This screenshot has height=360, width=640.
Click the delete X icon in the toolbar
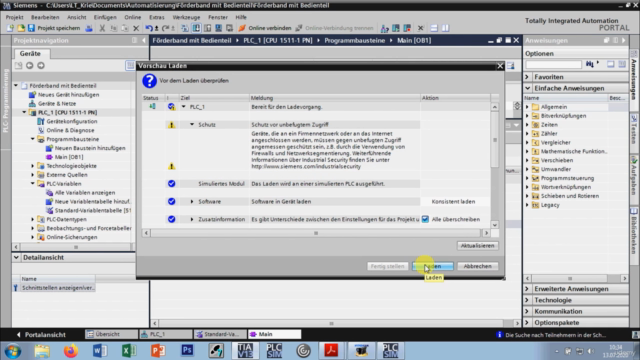pos(136,28)
